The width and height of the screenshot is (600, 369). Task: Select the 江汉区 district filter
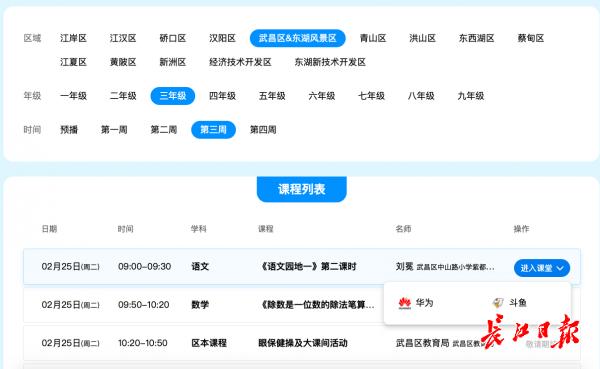click(123, 38)
